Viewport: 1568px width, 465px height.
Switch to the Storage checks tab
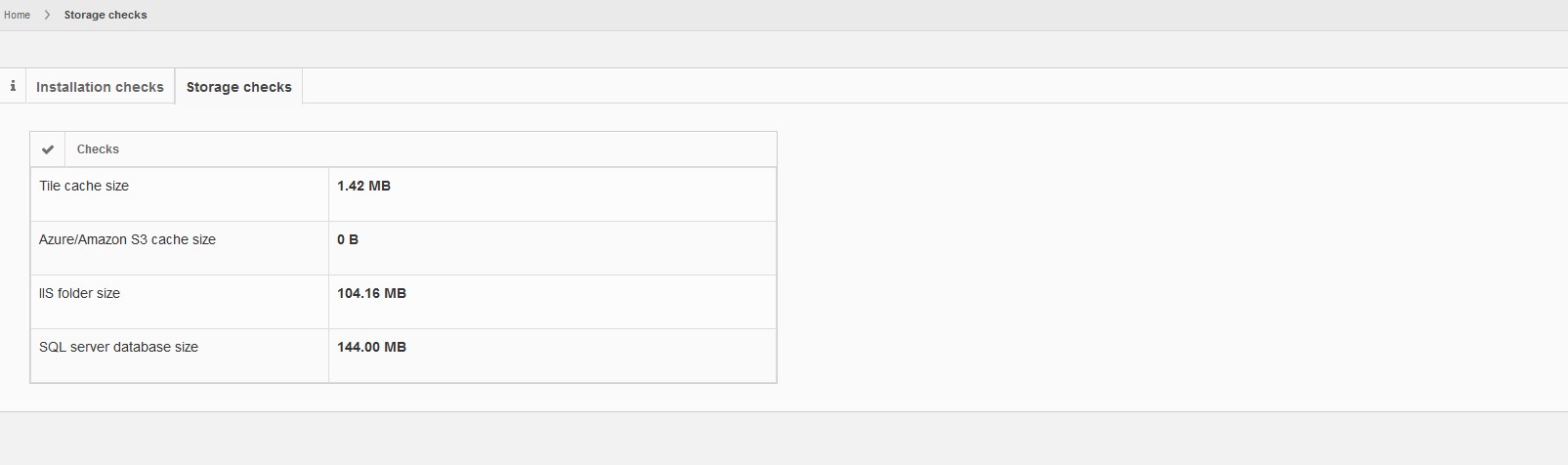pyautogui.click(x=238, y=87)
